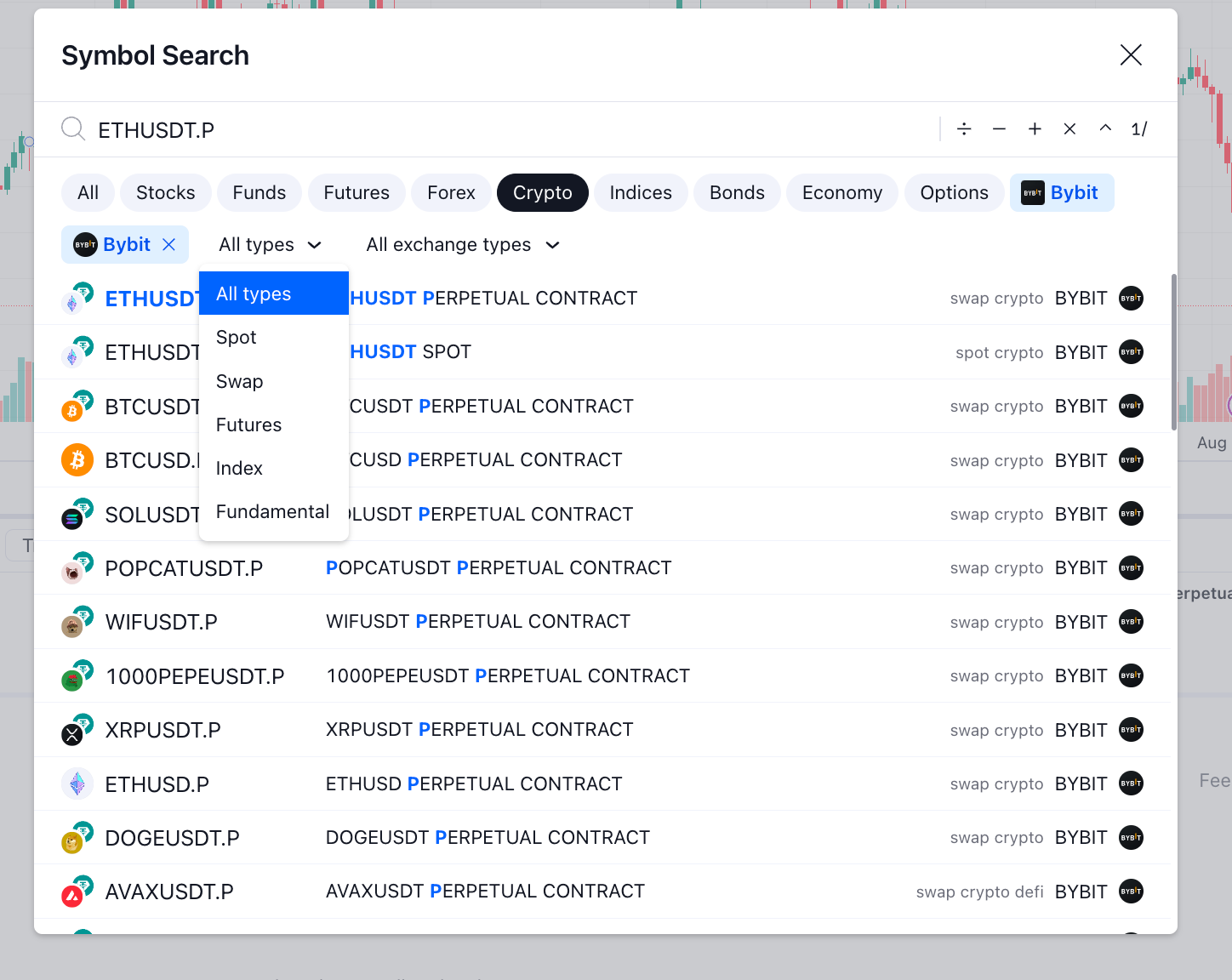The image size is (1232, 980).
Task: Open the All types dropdown
Action: coord(270,245)
